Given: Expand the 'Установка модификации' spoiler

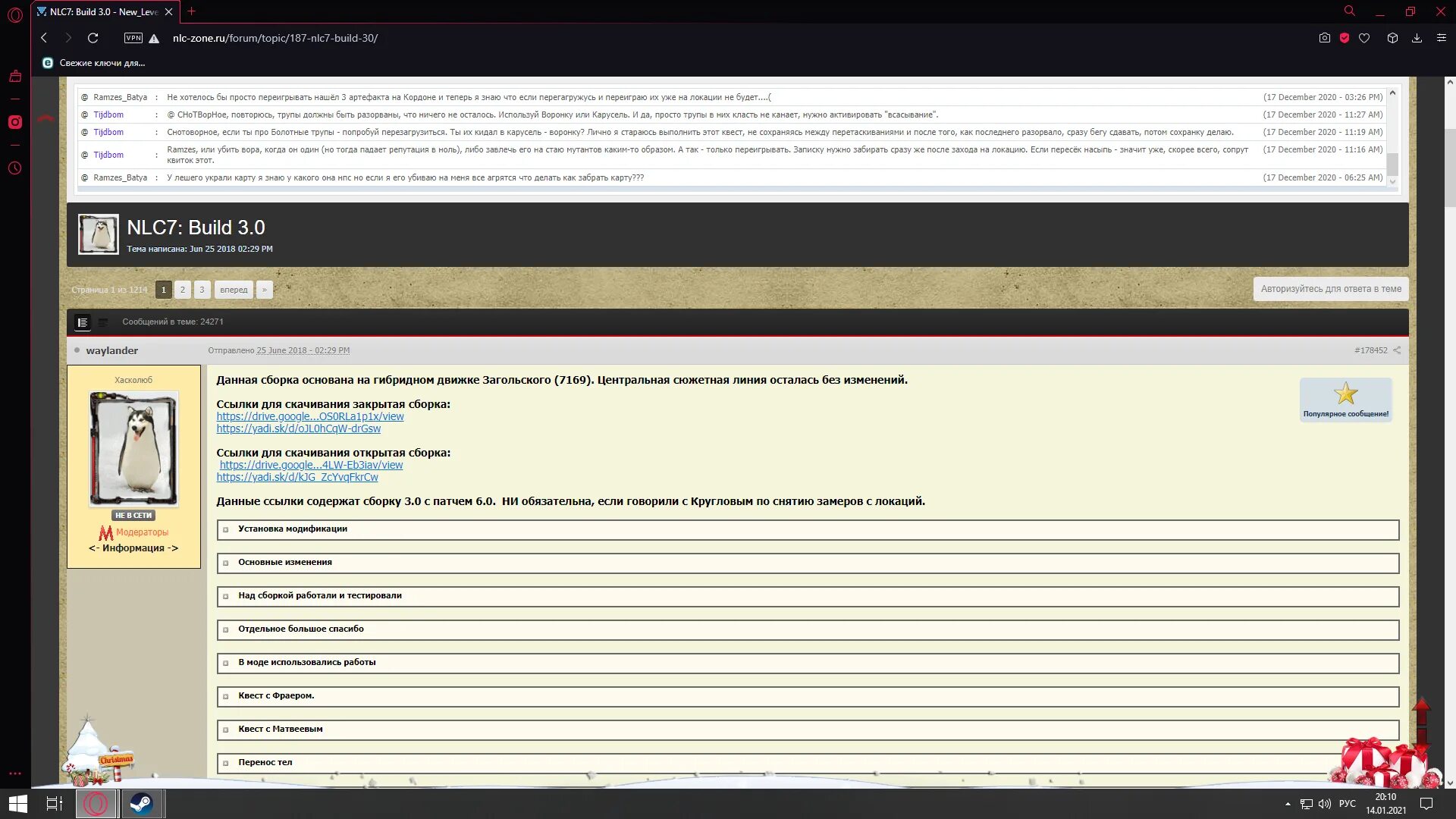Looking at the screenshot, I should (292, 529).
